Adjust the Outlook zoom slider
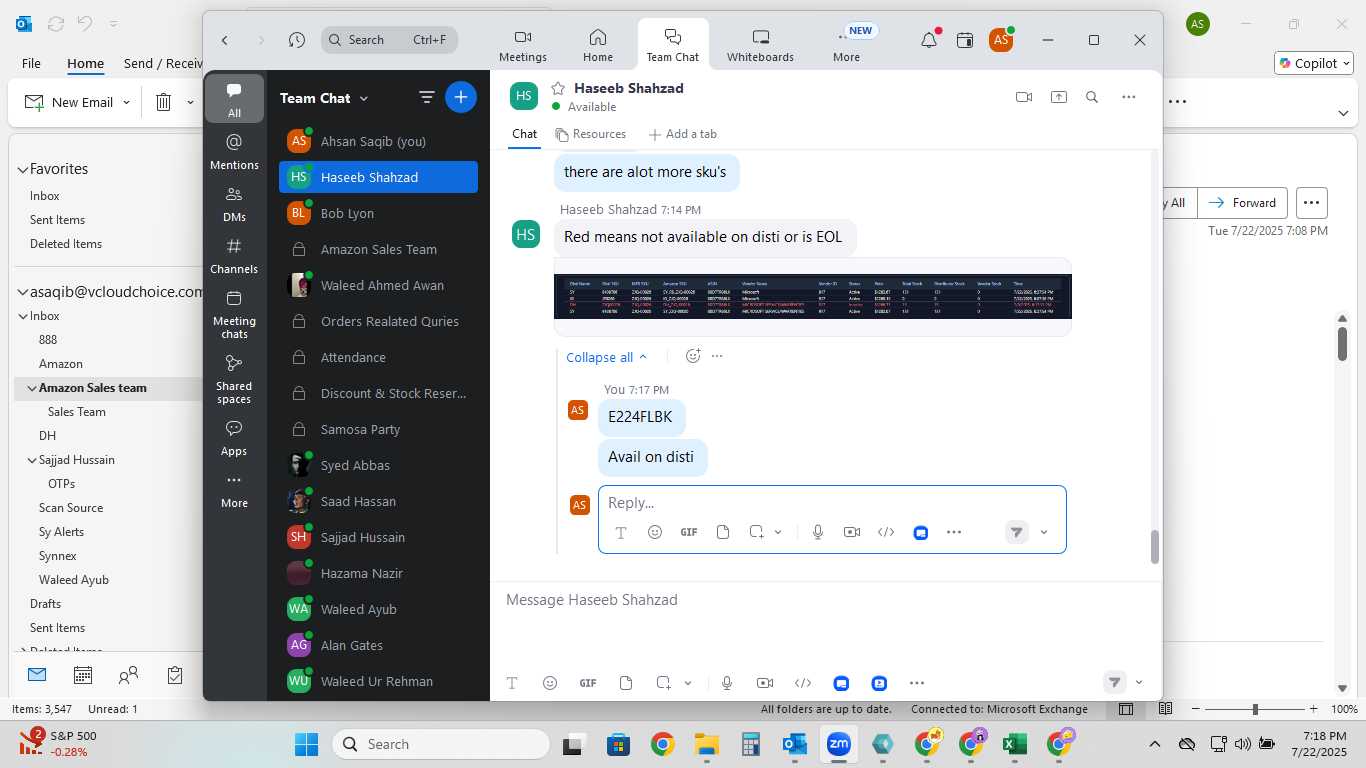The image size is (1366, 768). [1255, 709]
